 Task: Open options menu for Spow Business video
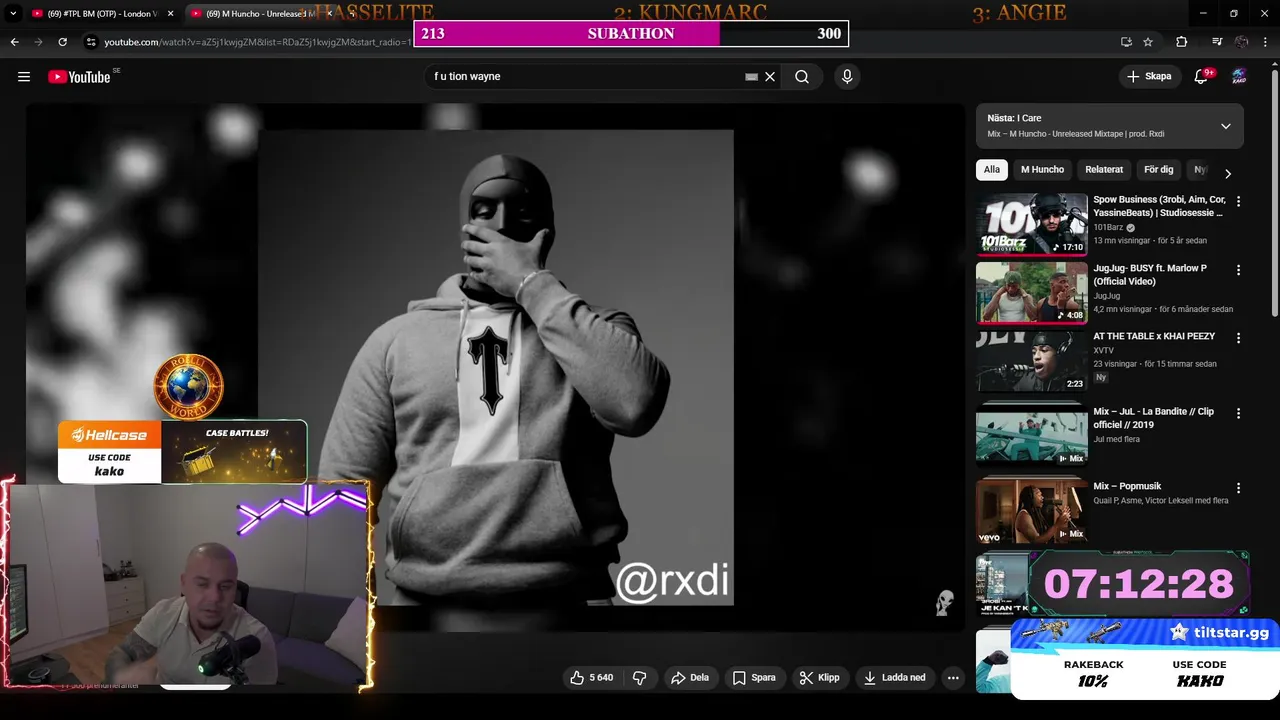pyautogui.click(x=1238, y=201)
